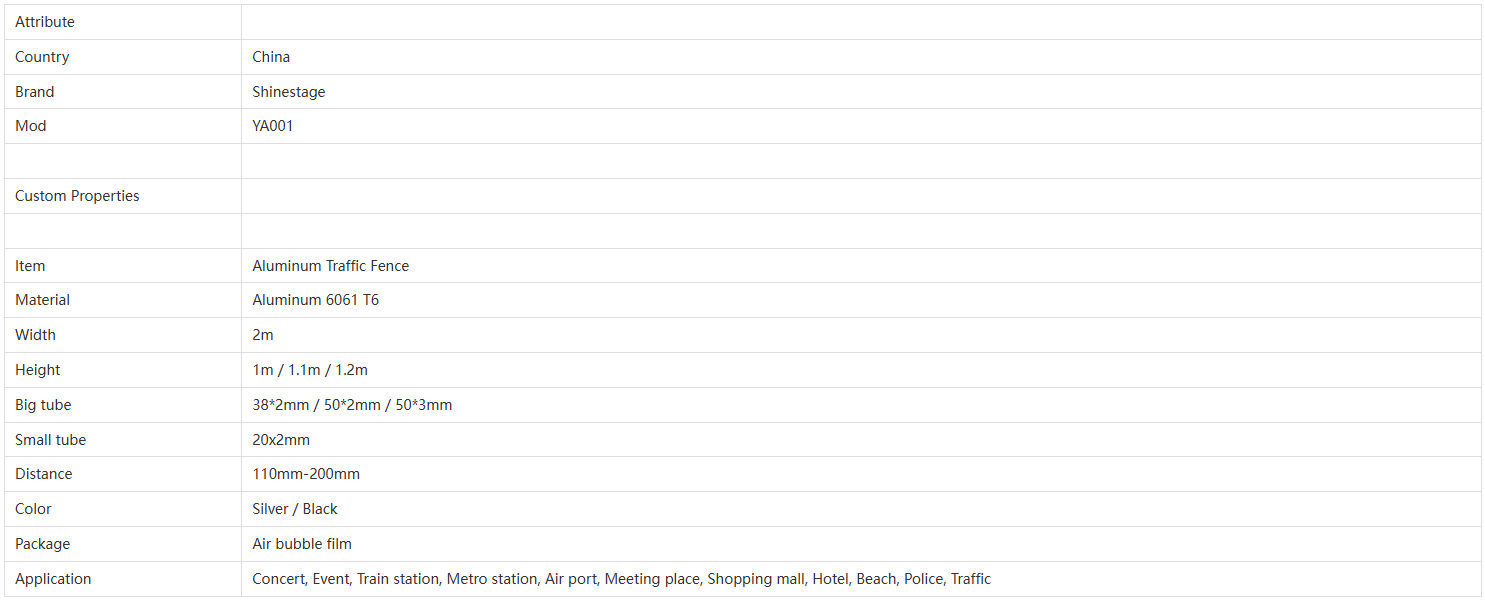Select the Big tube label

43,405
